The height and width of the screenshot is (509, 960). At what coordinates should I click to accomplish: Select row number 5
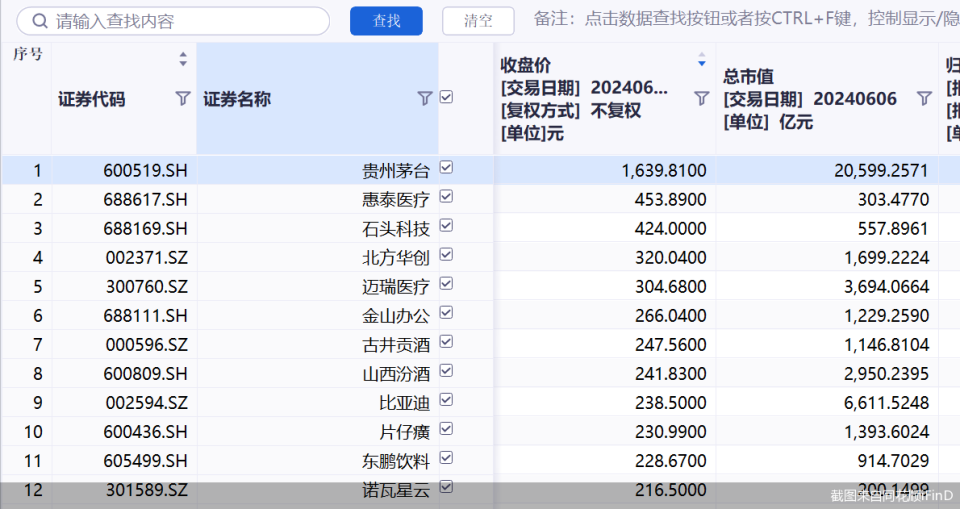click(x=27, y=287)
